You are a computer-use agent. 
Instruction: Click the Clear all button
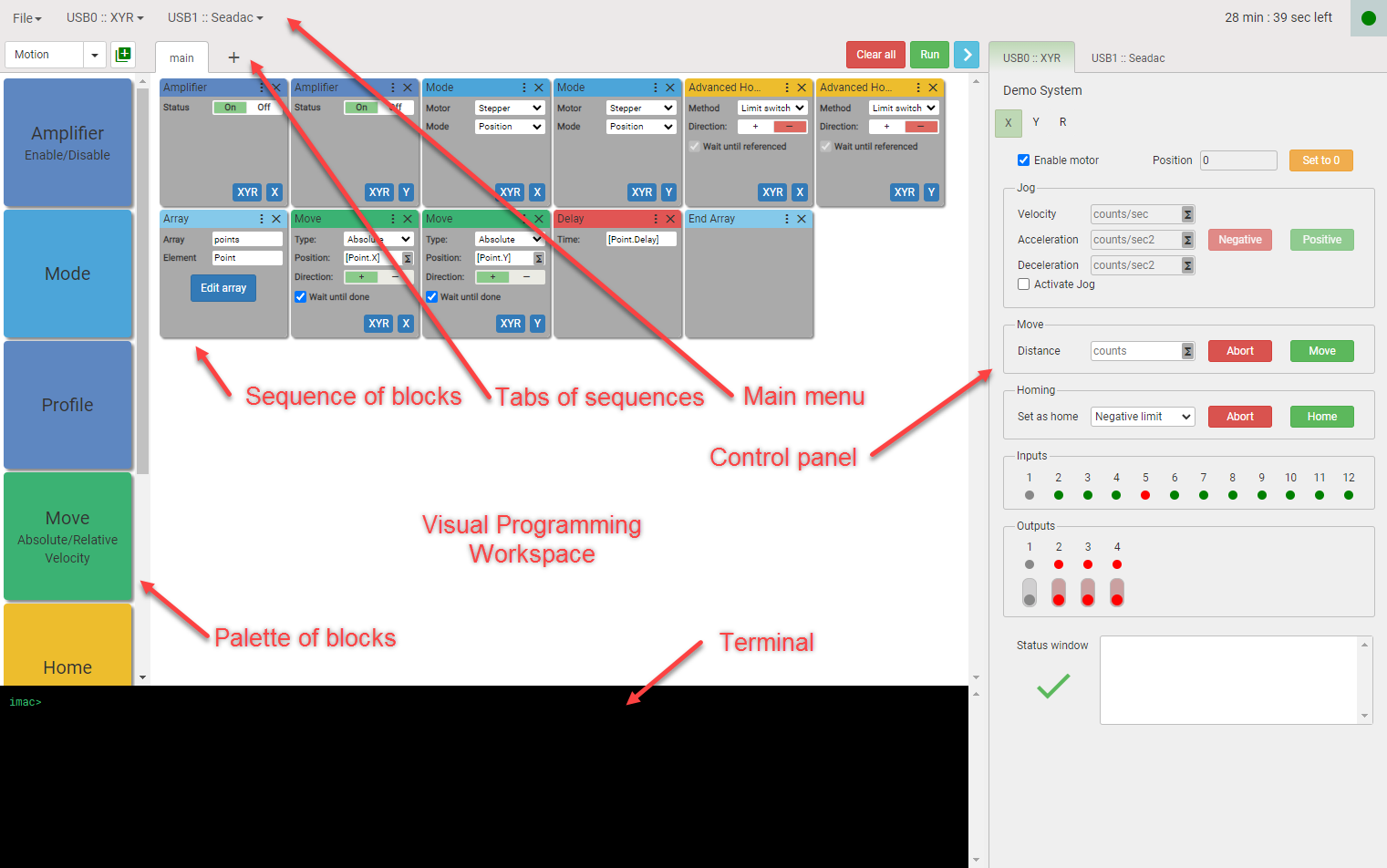tap(875, 55)
